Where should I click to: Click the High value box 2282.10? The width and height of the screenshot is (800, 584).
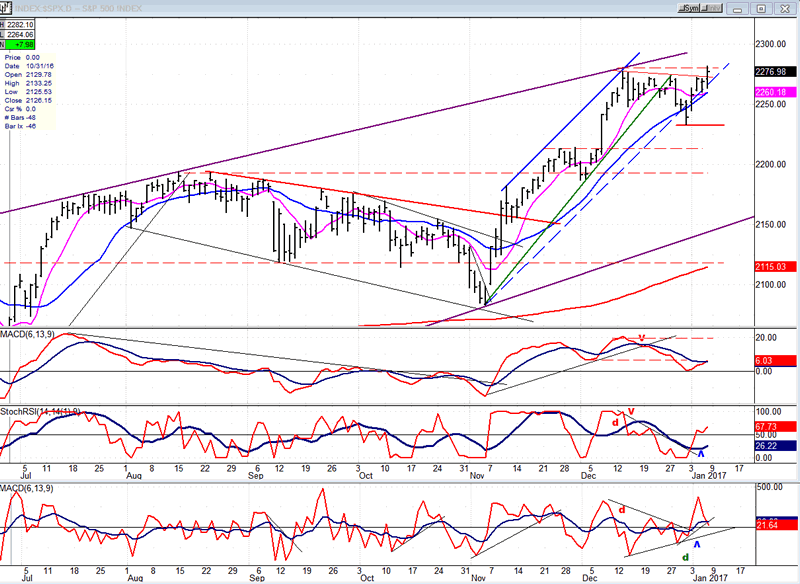coord(22,24)
